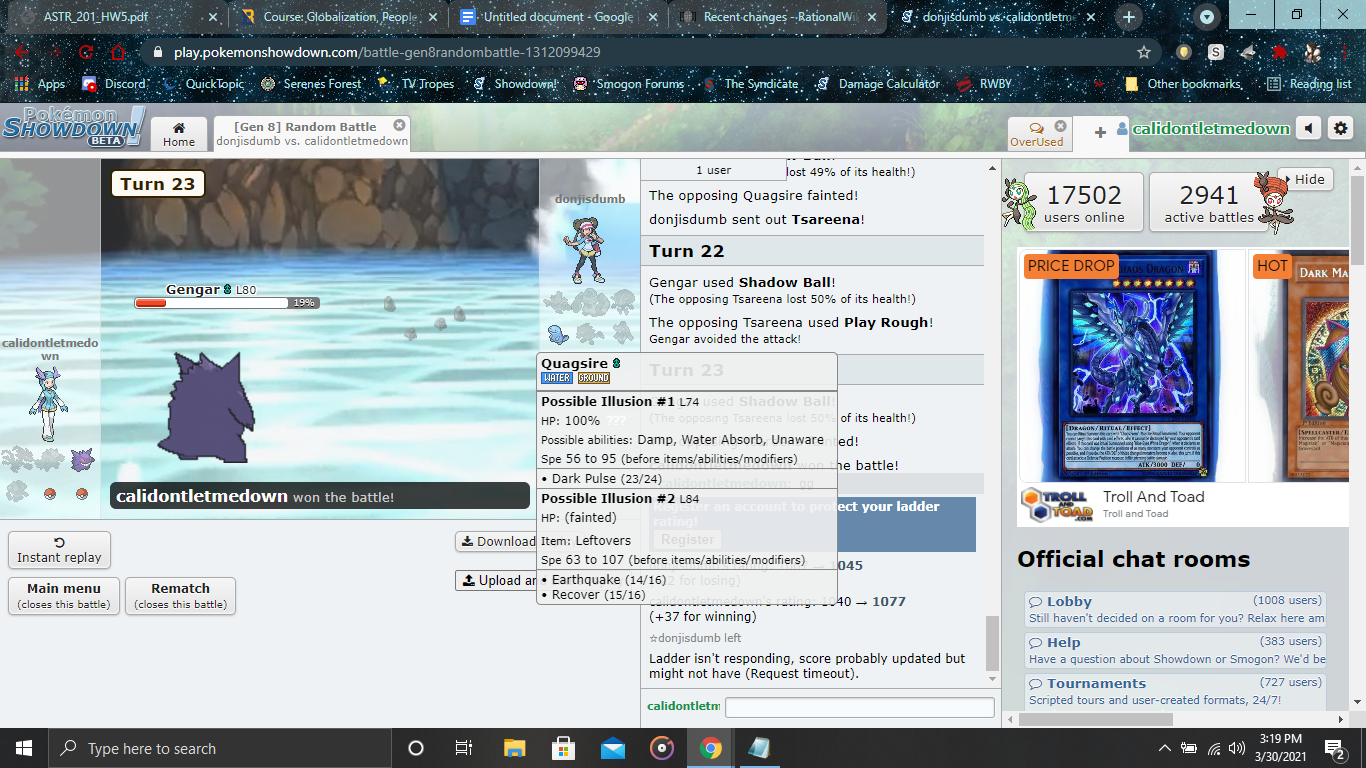The width and height of the screenshot is (1366, 768).
Task: Click the battle chat message input field
Action: [859, 707]
